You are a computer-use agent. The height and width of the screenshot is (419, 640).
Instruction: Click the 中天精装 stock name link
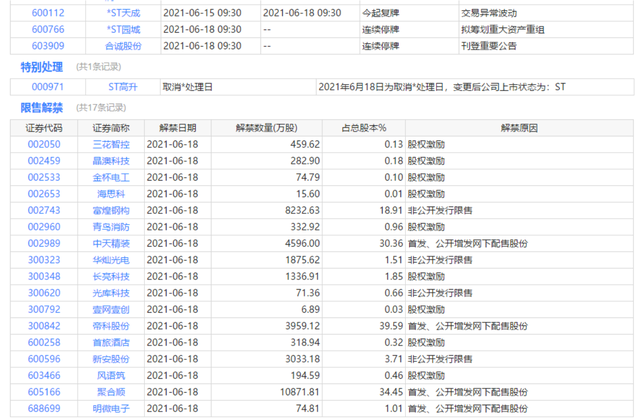pos(111,244)
